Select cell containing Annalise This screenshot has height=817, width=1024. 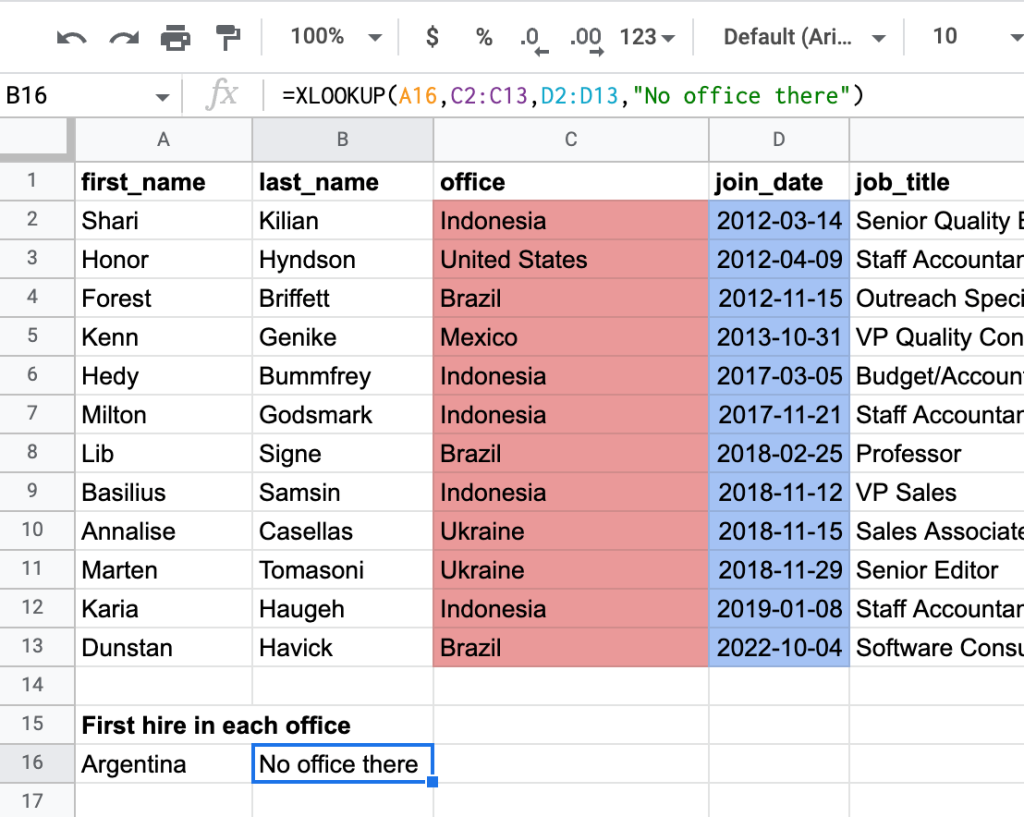pyautogui.click(x=163, y=532)
